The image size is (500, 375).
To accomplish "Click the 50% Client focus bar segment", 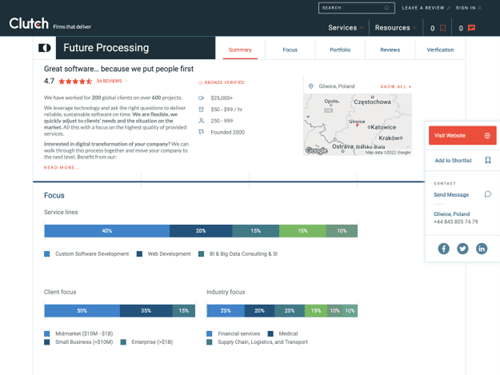I will click(82, 311).
